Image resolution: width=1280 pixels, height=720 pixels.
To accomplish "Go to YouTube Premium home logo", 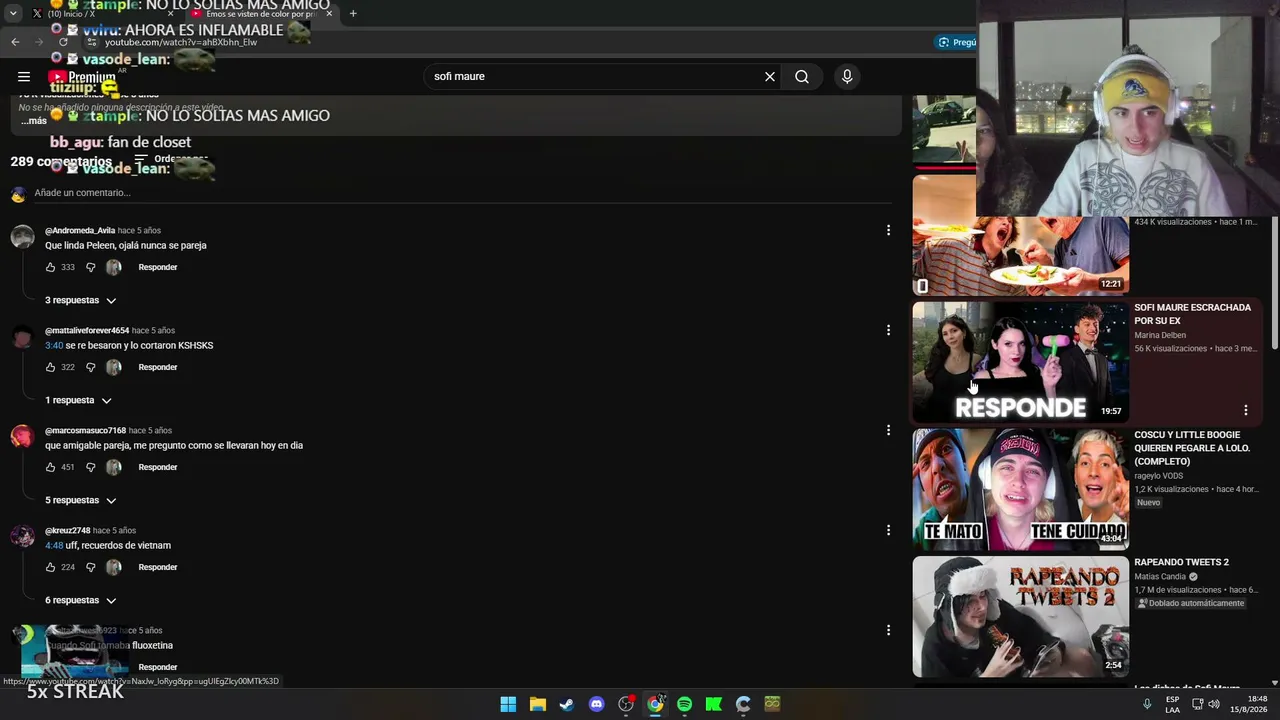I will (x=82, y=77).
